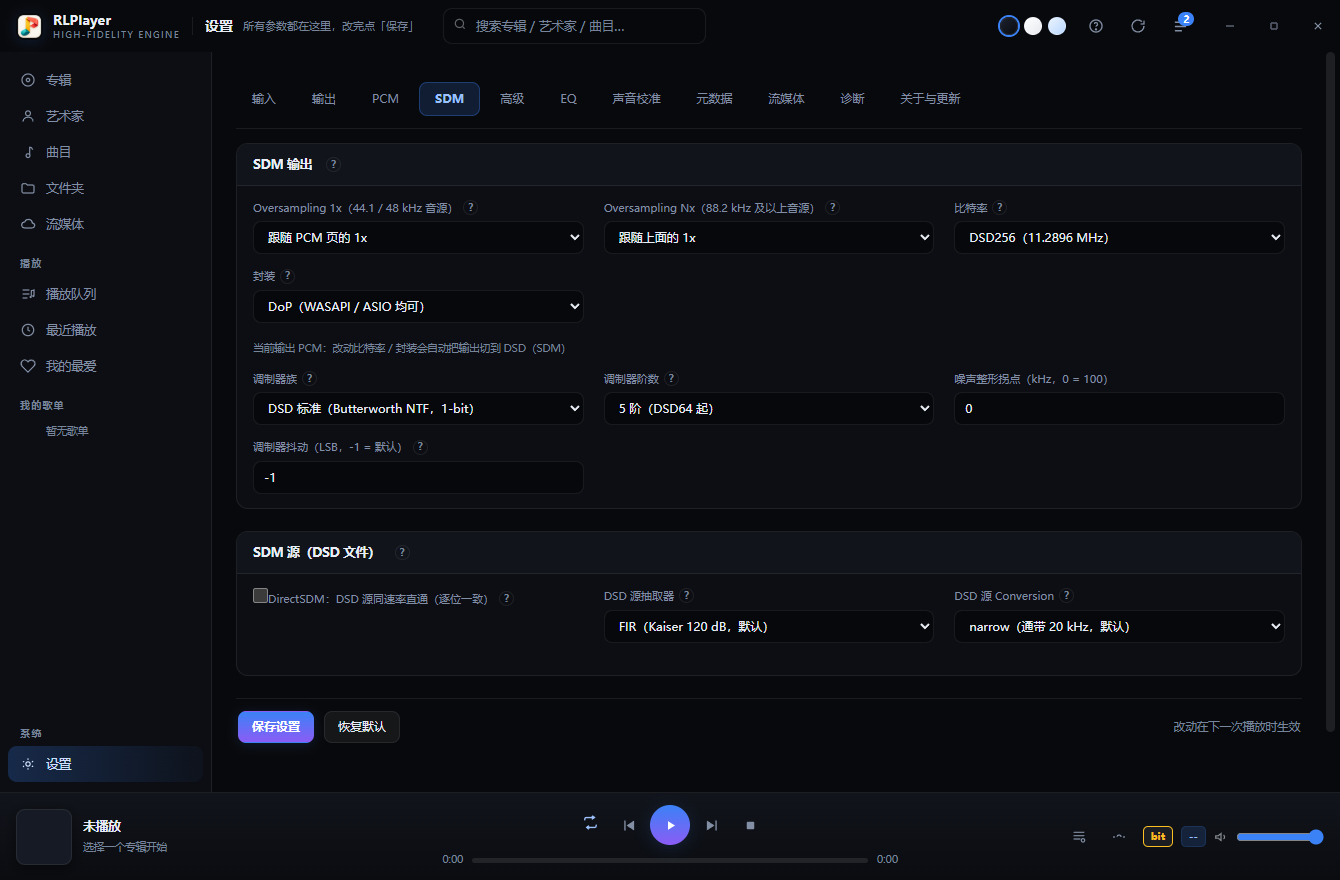Click the help icon beside DSD 源抽取器
Image resolution: width=1340 pixels, height=880 pixels.
tap(686, 596)
